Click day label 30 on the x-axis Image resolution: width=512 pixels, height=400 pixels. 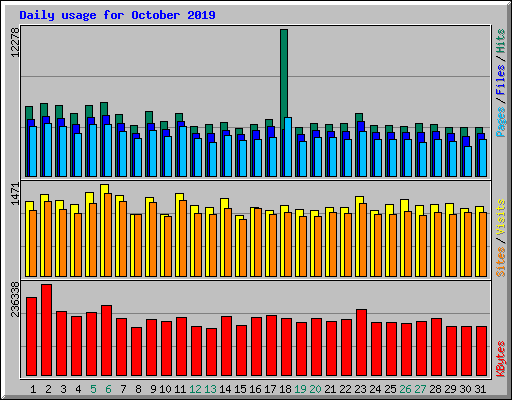pos(465,389)
